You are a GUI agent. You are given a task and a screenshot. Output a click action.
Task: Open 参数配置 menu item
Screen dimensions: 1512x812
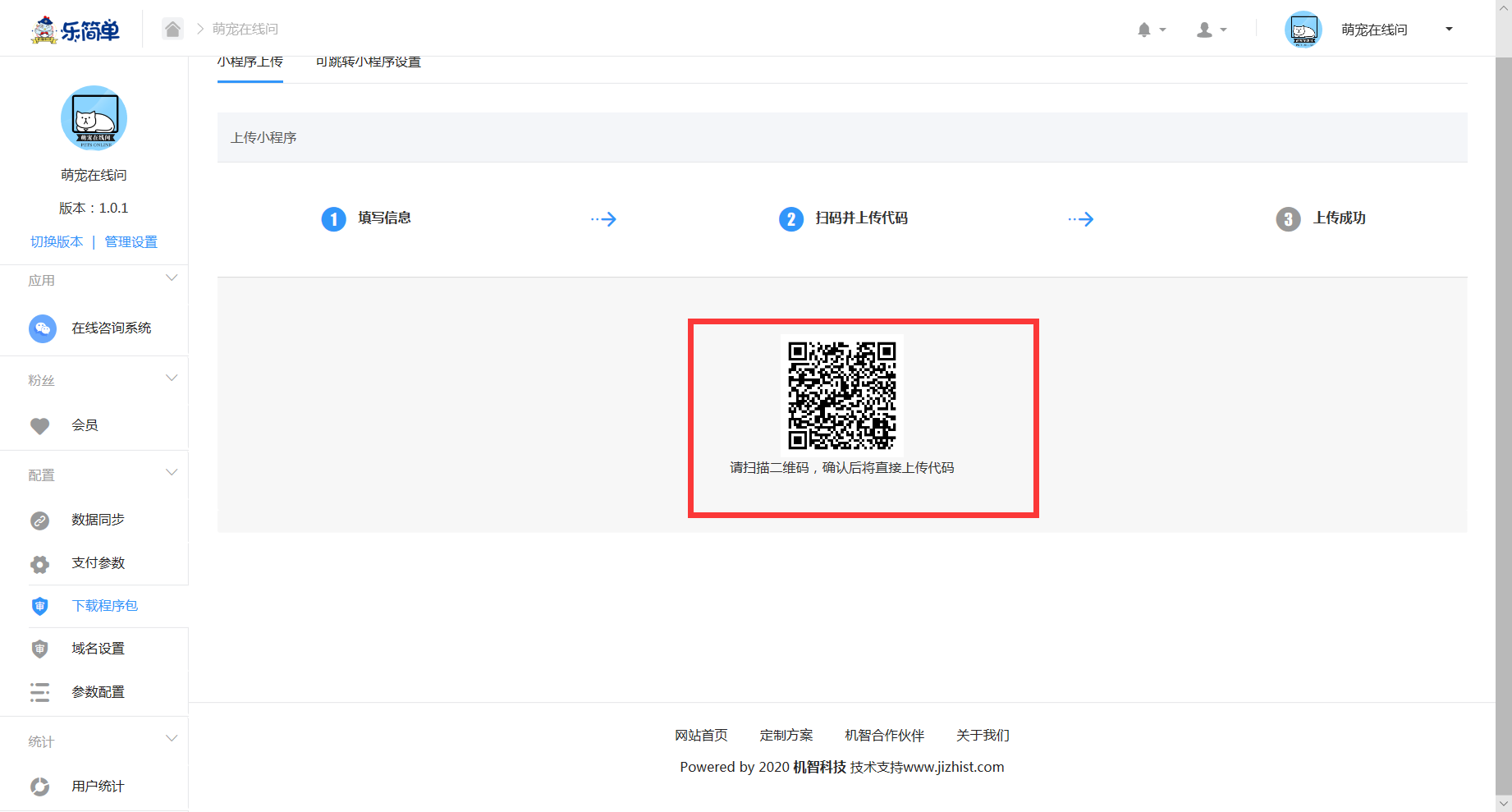pos(98,691)
